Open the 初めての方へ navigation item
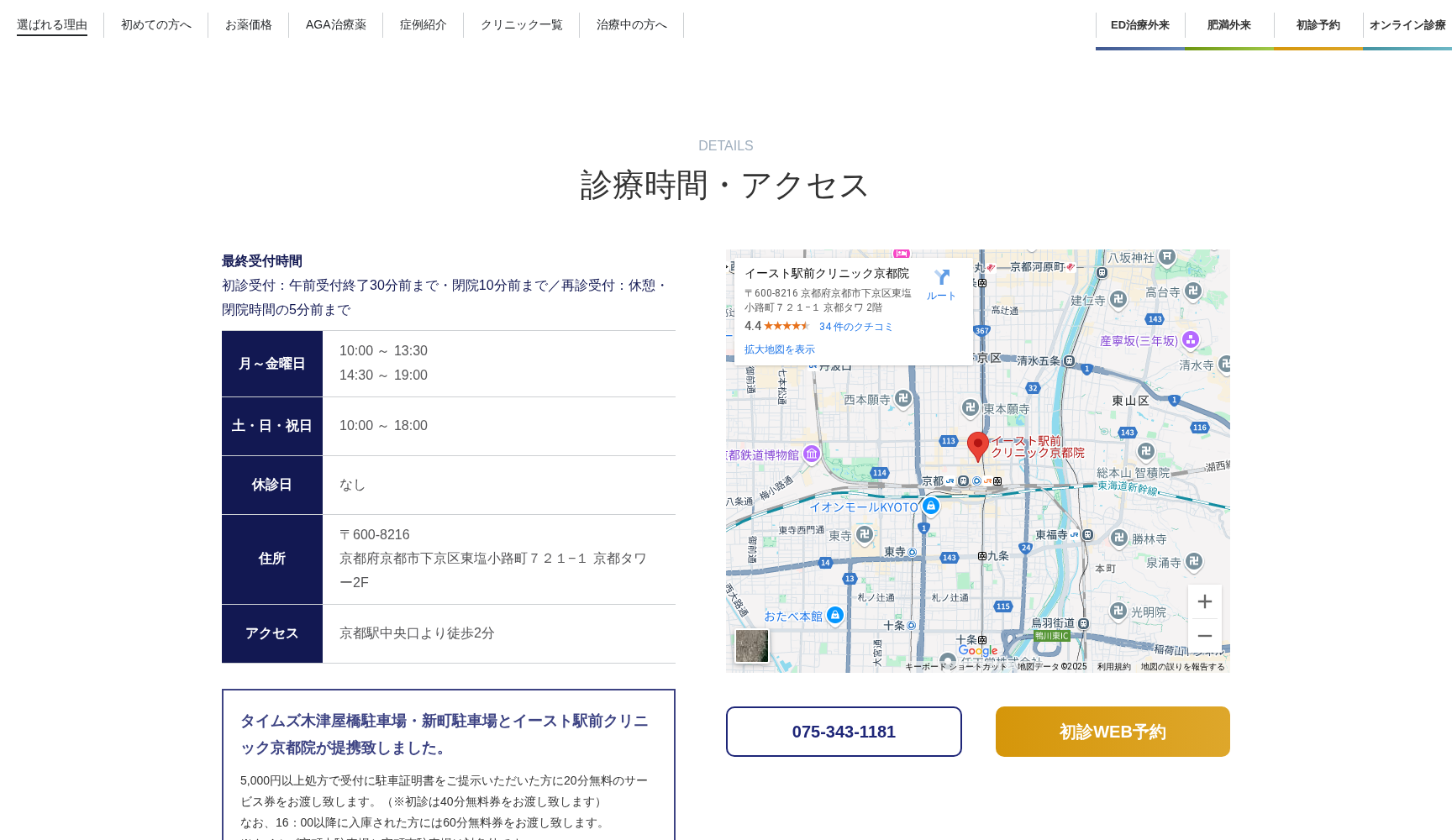 click(156, 24)
